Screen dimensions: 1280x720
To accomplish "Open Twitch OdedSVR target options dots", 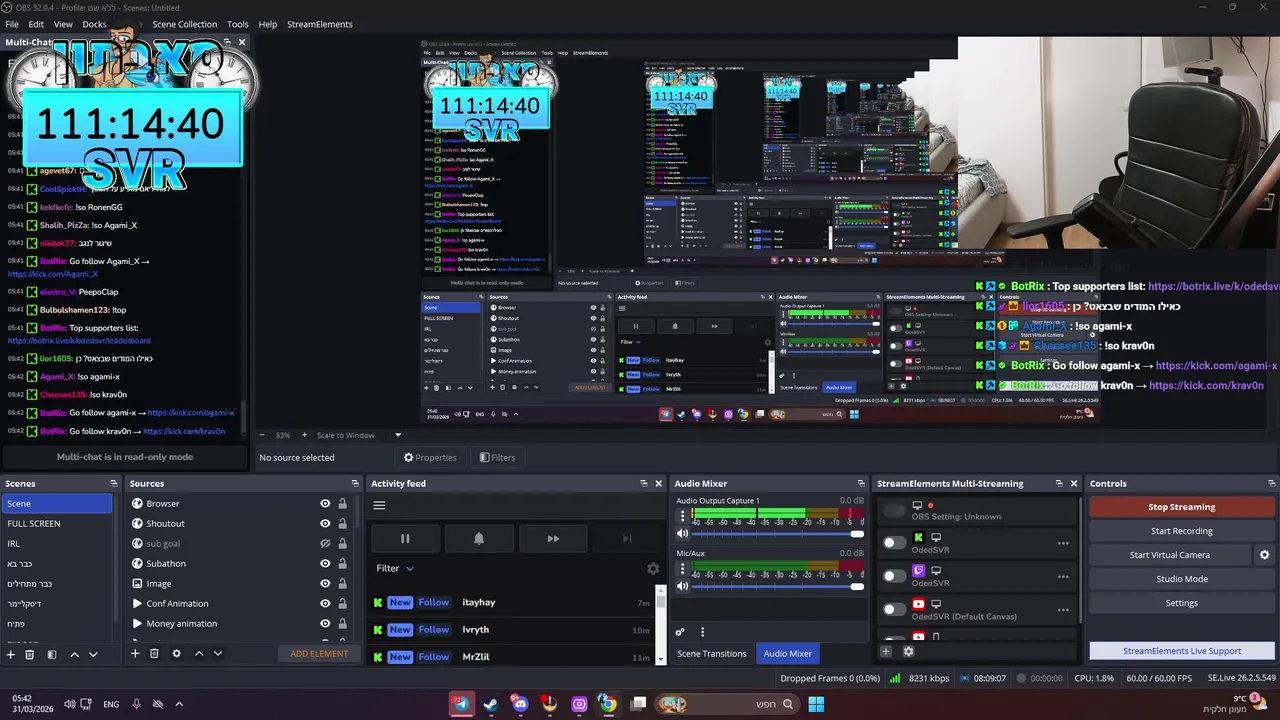I will click(1063, 577).
